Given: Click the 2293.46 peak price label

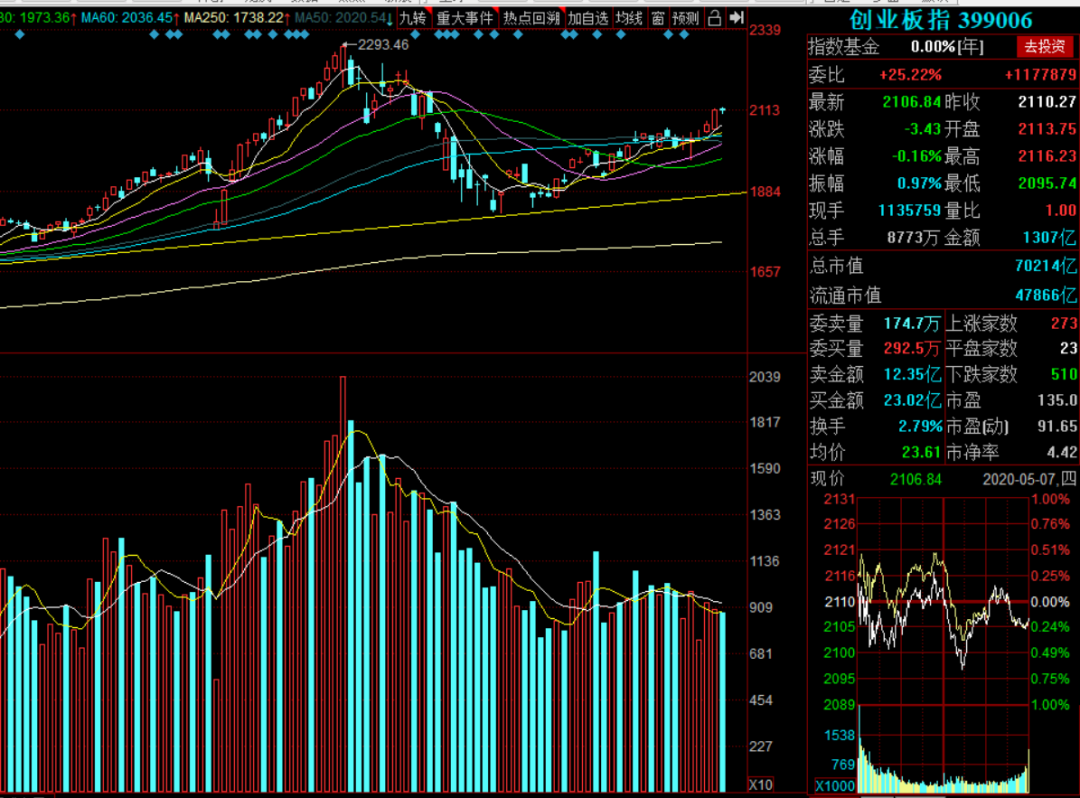Looking at the screenshot, I should coord(383,45).
